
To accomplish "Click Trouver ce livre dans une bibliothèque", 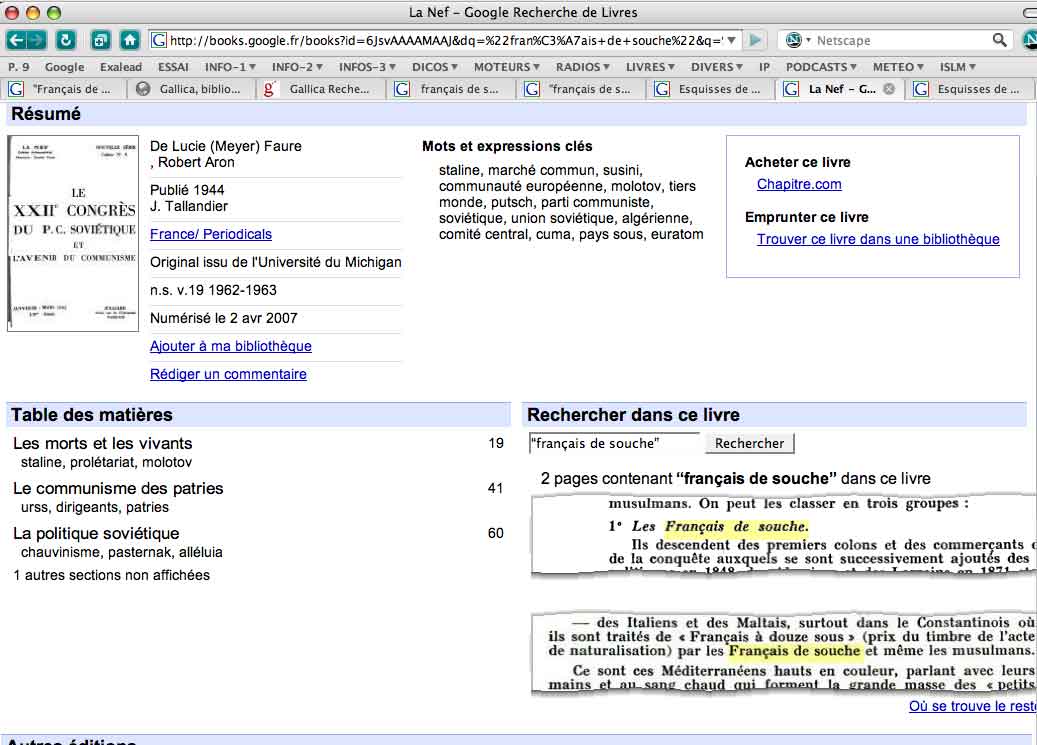I will click(x=878, y=239).
